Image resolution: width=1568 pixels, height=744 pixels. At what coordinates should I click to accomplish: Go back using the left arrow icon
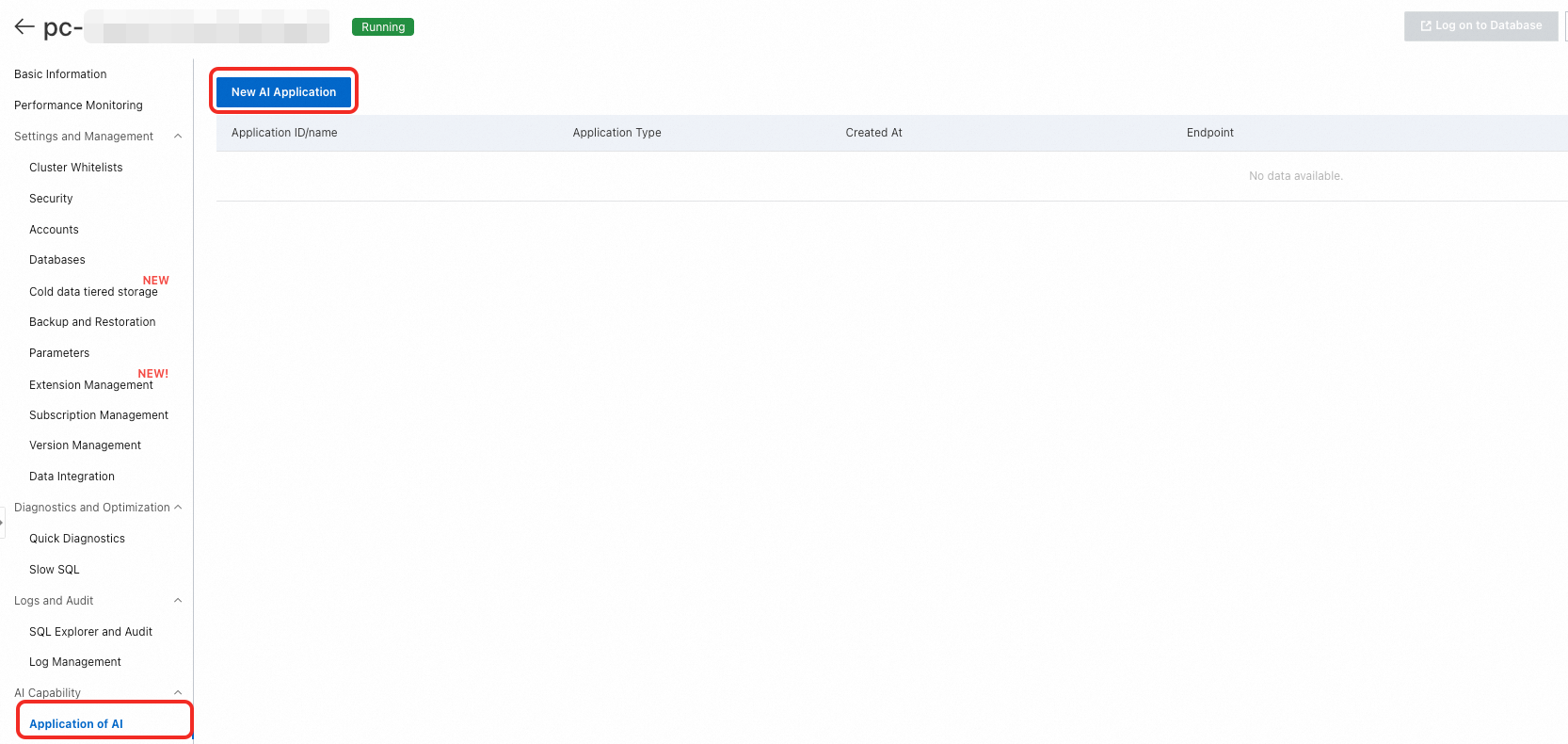point(24,26)
